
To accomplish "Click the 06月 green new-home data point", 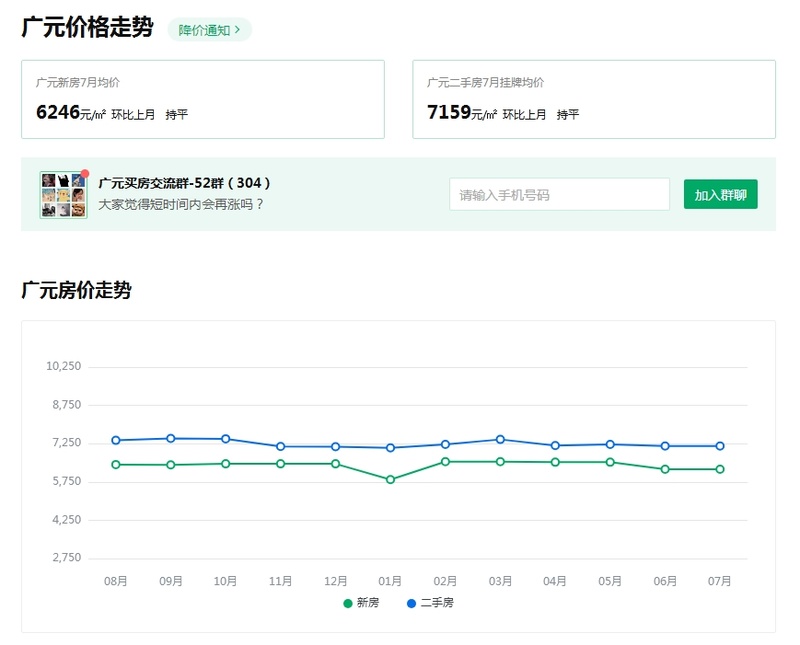I will point(665,469).
